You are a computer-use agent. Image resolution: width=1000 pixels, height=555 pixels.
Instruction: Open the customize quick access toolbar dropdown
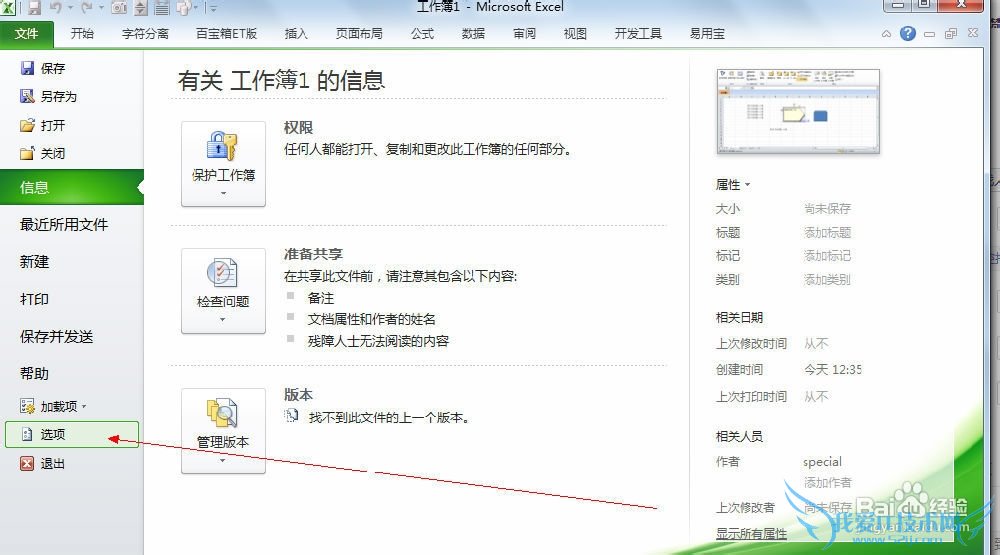213,8
